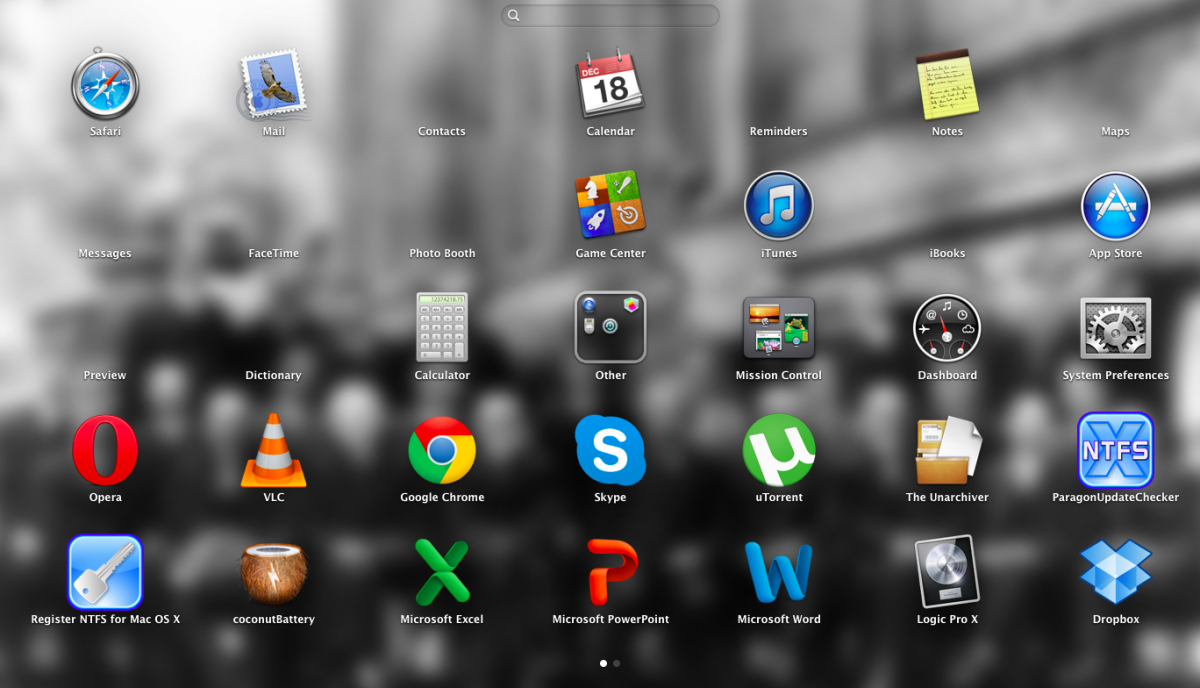Launch Logic Pro X
Screen dimensions: 1200x688
click(x=947, y=572)
